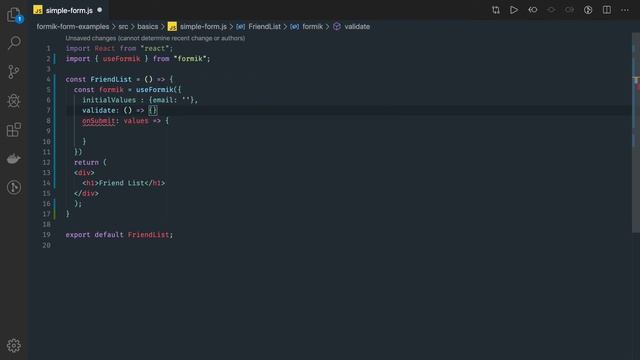Click export default FriendList line

coord(119,235)
